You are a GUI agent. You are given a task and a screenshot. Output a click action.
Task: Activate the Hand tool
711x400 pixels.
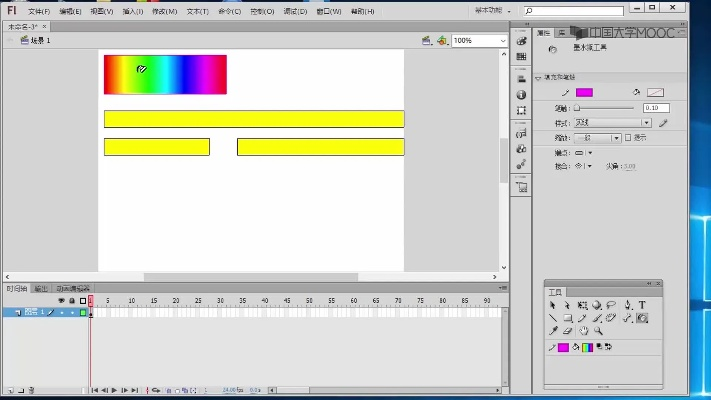click(x=583, y=331)
